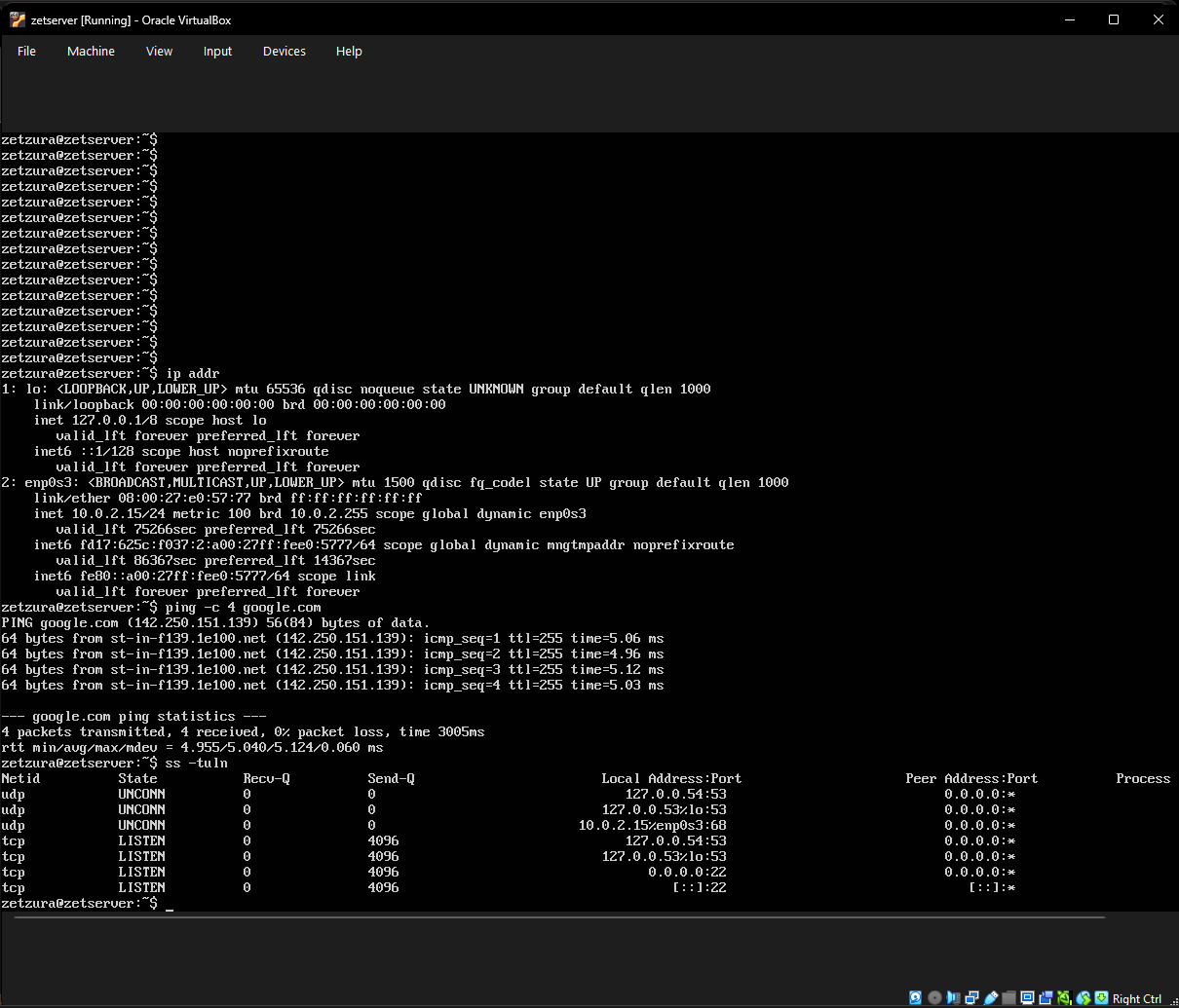Click the recording status indicator icon
The height and width of the screenshot is (1008, 1179).
[x=1046, y=998]
